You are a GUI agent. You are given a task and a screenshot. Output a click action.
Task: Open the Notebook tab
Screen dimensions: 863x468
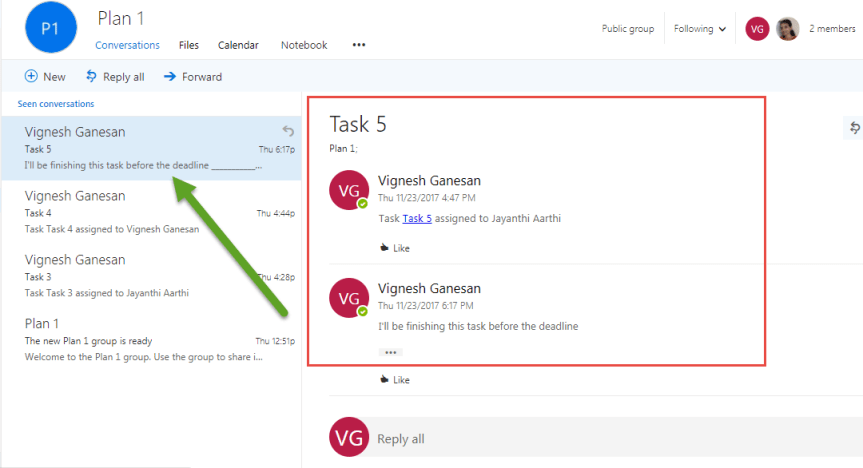click(x=304, y=45)
